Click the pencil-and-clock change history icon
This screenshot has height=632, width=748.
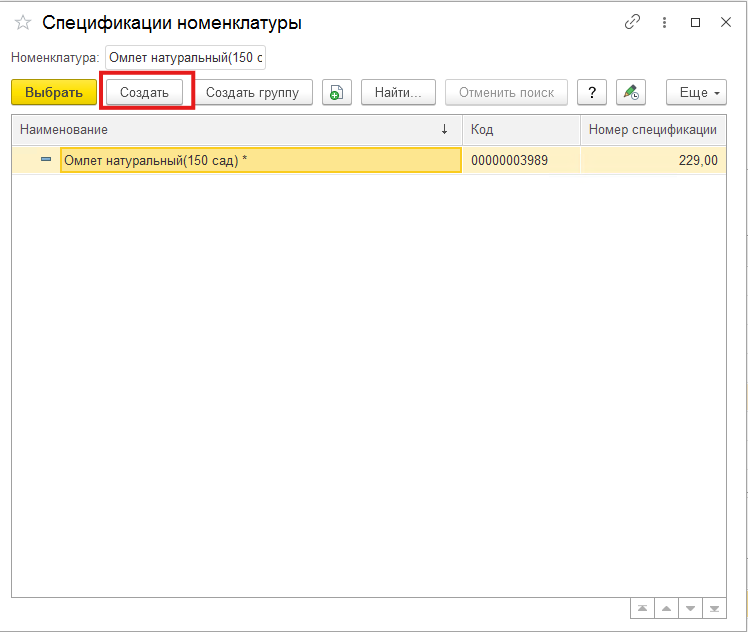(630, 93)
